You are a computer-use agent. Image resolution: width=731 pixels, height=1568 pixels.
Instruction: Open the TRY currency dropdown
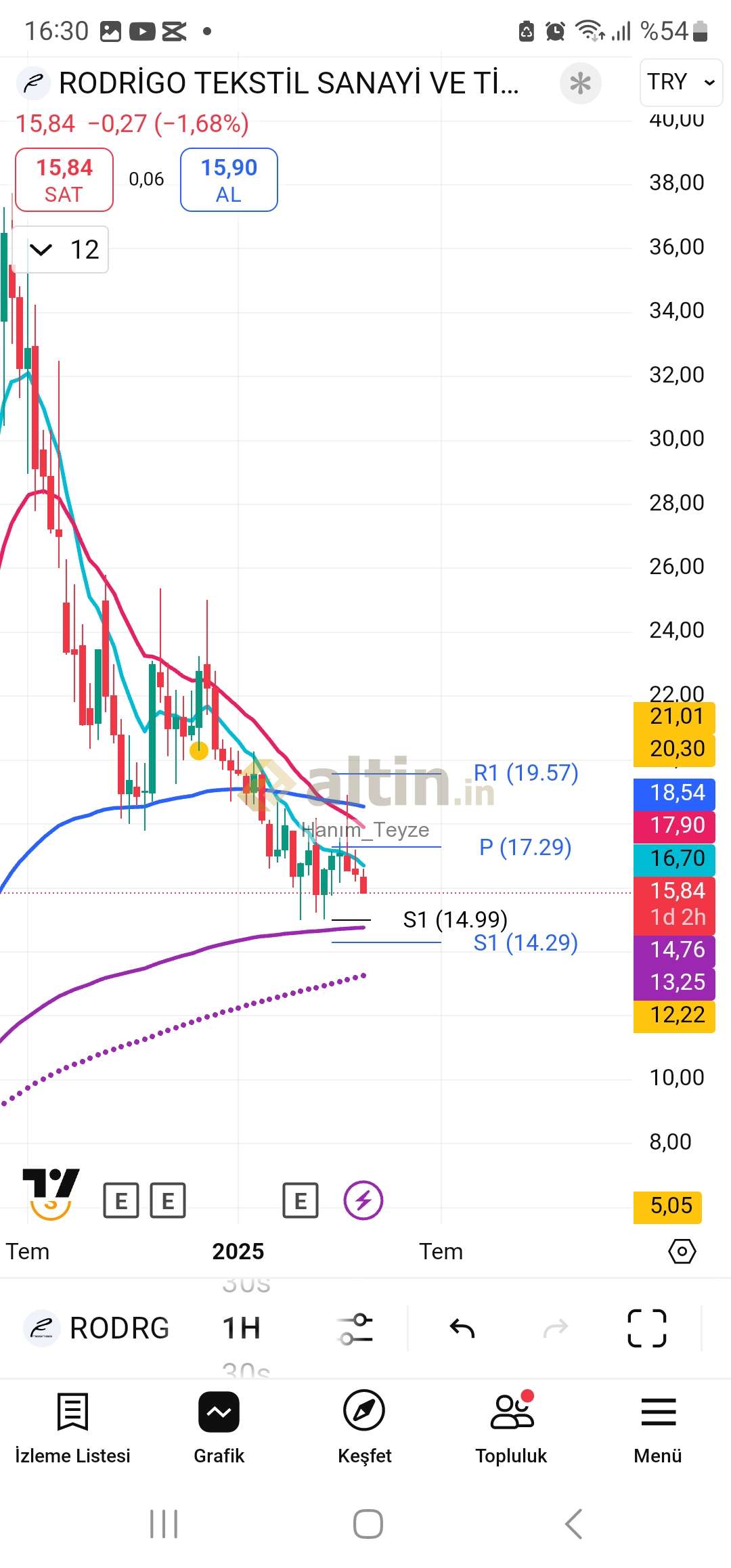(x=681, y=82)
